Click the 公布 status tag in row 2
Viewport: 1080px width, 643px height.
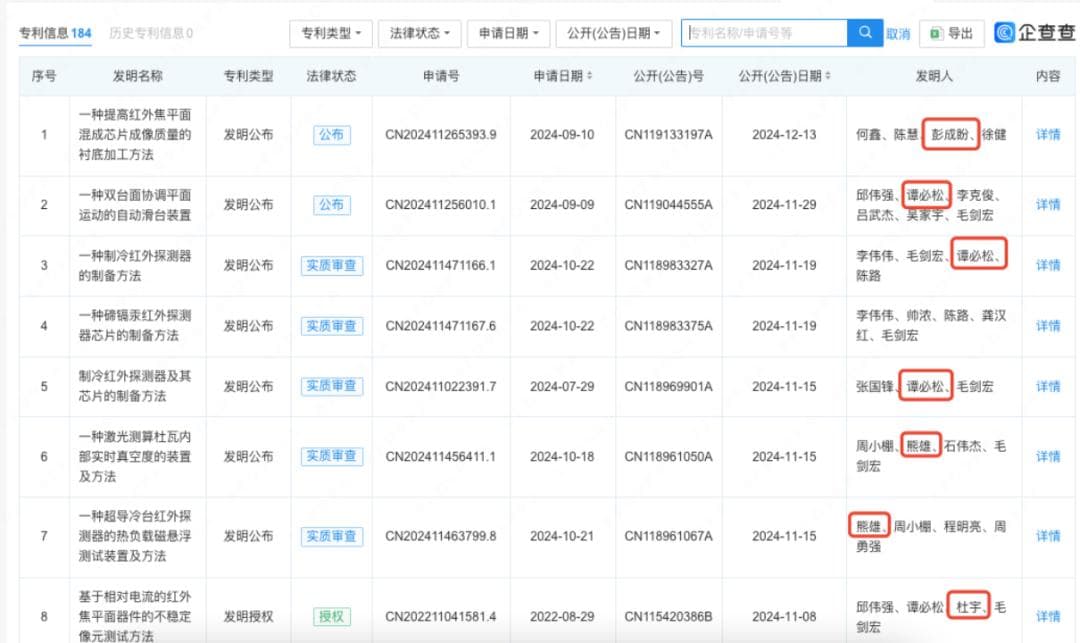[x=331, y=205]
